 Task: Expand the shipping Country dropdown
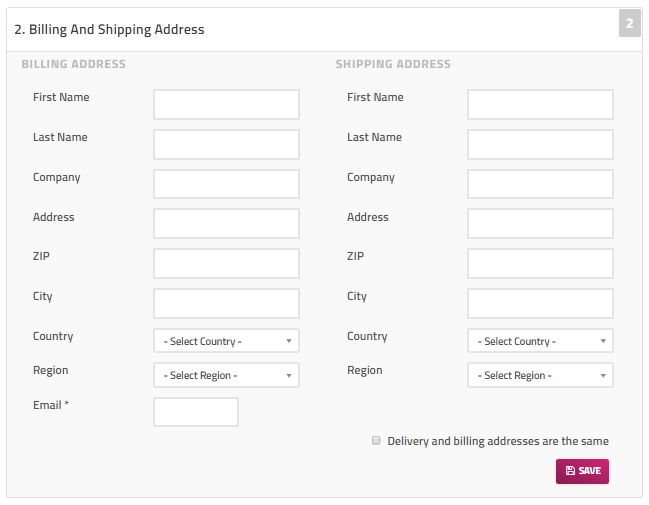pos(540,341)
